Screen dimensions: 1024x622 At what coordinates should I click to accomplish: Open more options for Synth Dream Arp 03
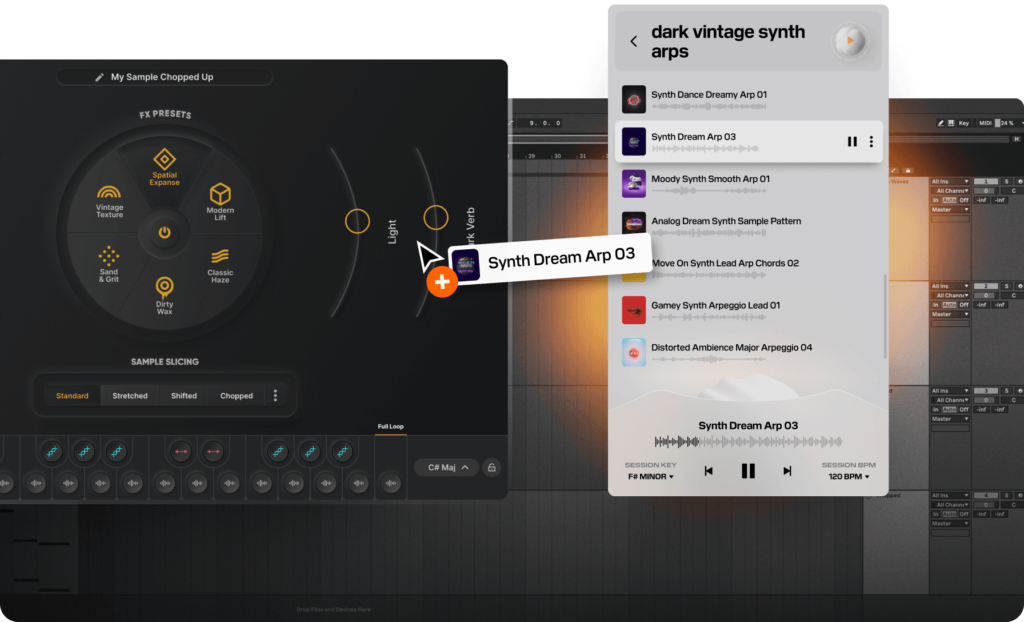click(x=871, y=142)
